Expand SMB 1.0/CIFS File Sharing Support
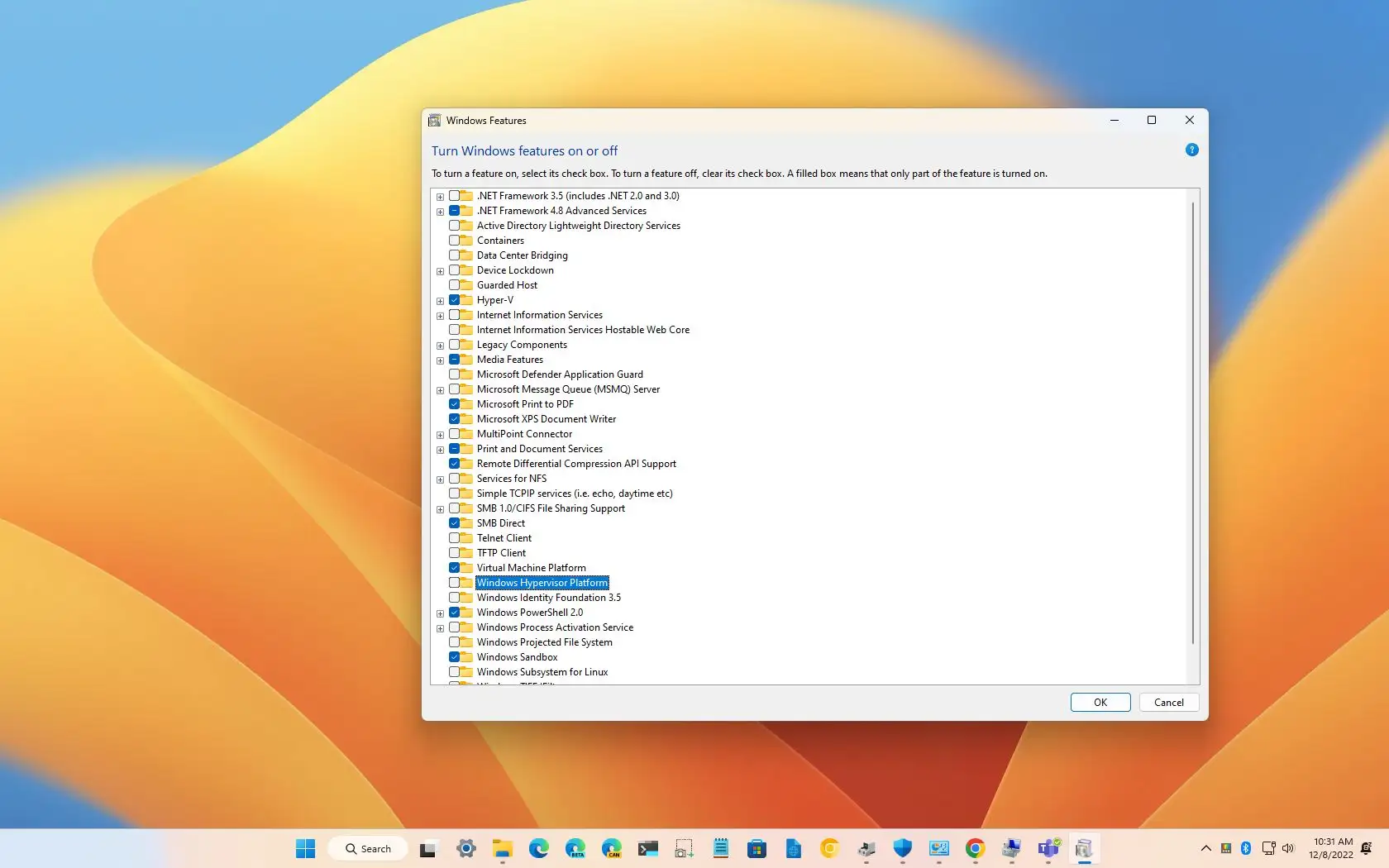The image size is (1389, 868). (x=440, y=508)
